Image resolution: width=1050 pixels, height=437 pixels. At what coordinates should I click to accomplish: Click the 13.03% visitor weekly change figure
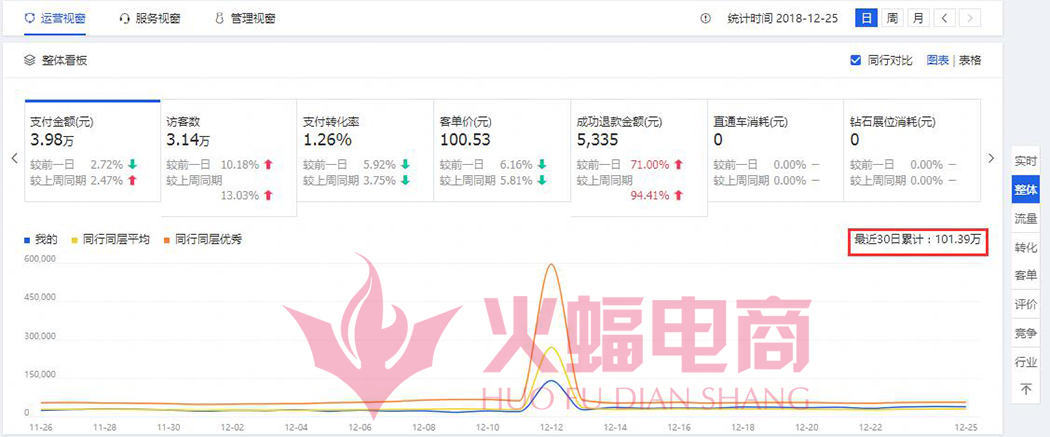tap(240, 195)
